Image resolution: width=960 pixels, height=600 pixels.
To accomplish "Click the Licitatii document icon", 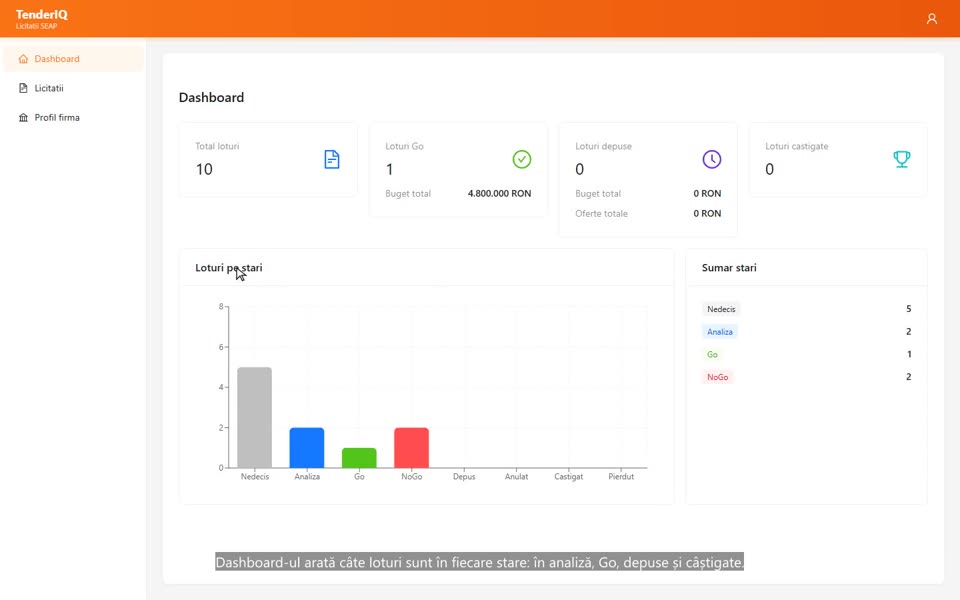I will point(23,88).
